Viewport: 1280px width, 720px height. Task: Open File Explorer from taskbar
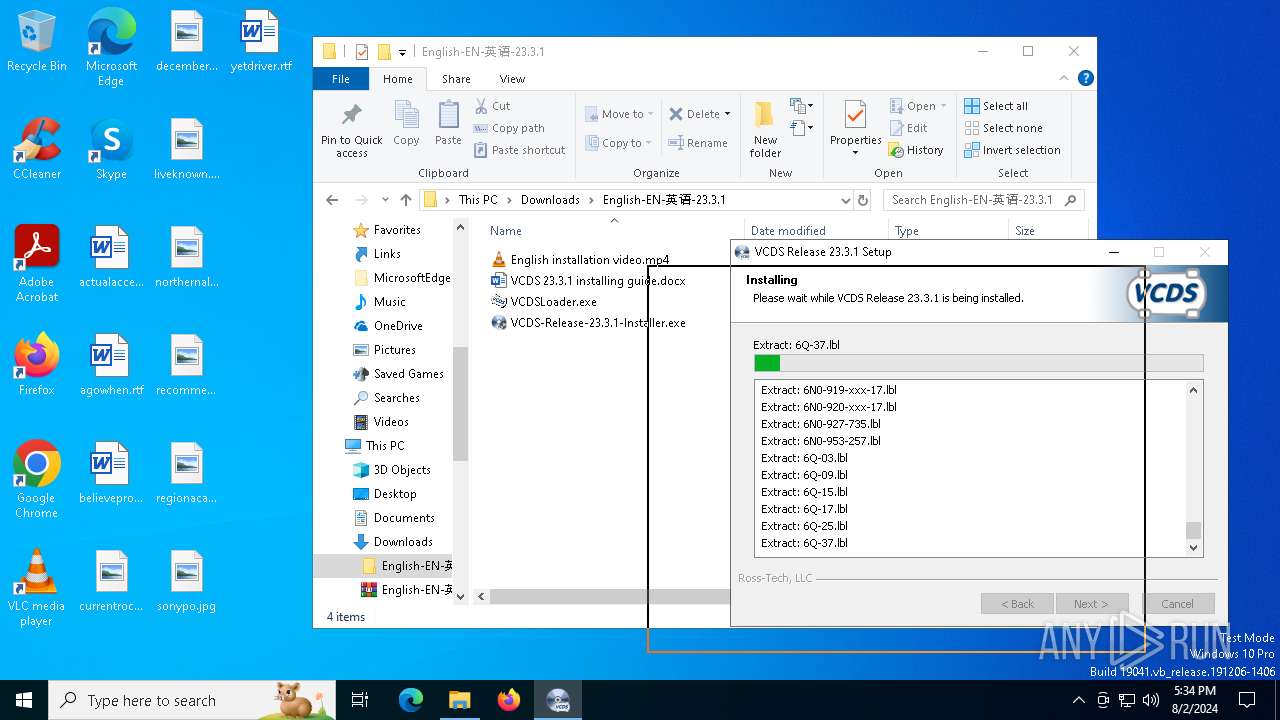[x=460, y=700]
